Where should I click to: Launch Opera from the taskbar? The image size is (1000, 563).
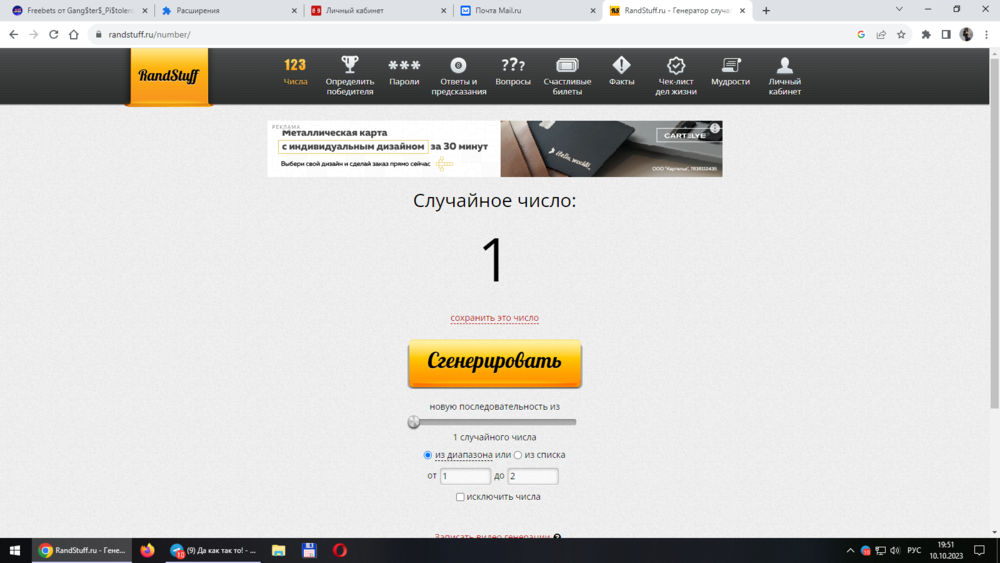point(340,550)
